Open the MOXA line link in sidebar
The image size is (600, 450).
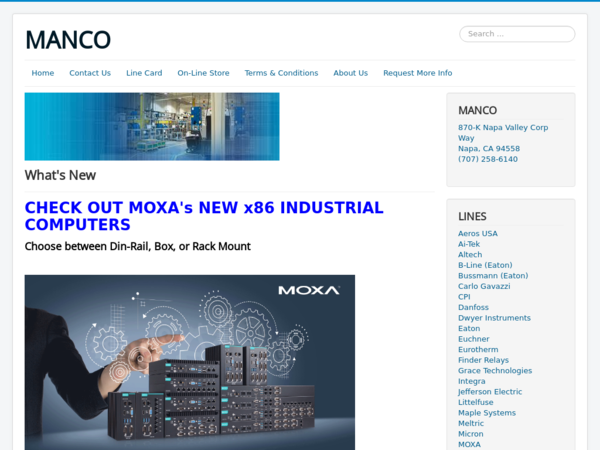click(469, 444)
